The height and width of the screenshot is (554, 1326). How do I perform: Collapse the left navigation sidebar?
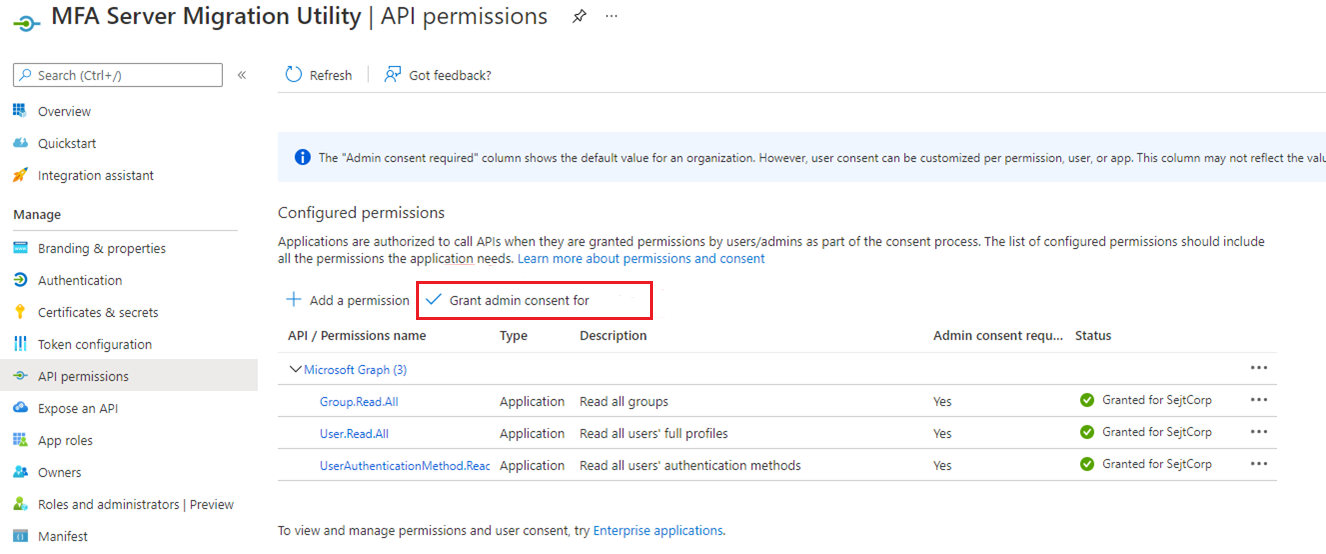pos(241,75)
